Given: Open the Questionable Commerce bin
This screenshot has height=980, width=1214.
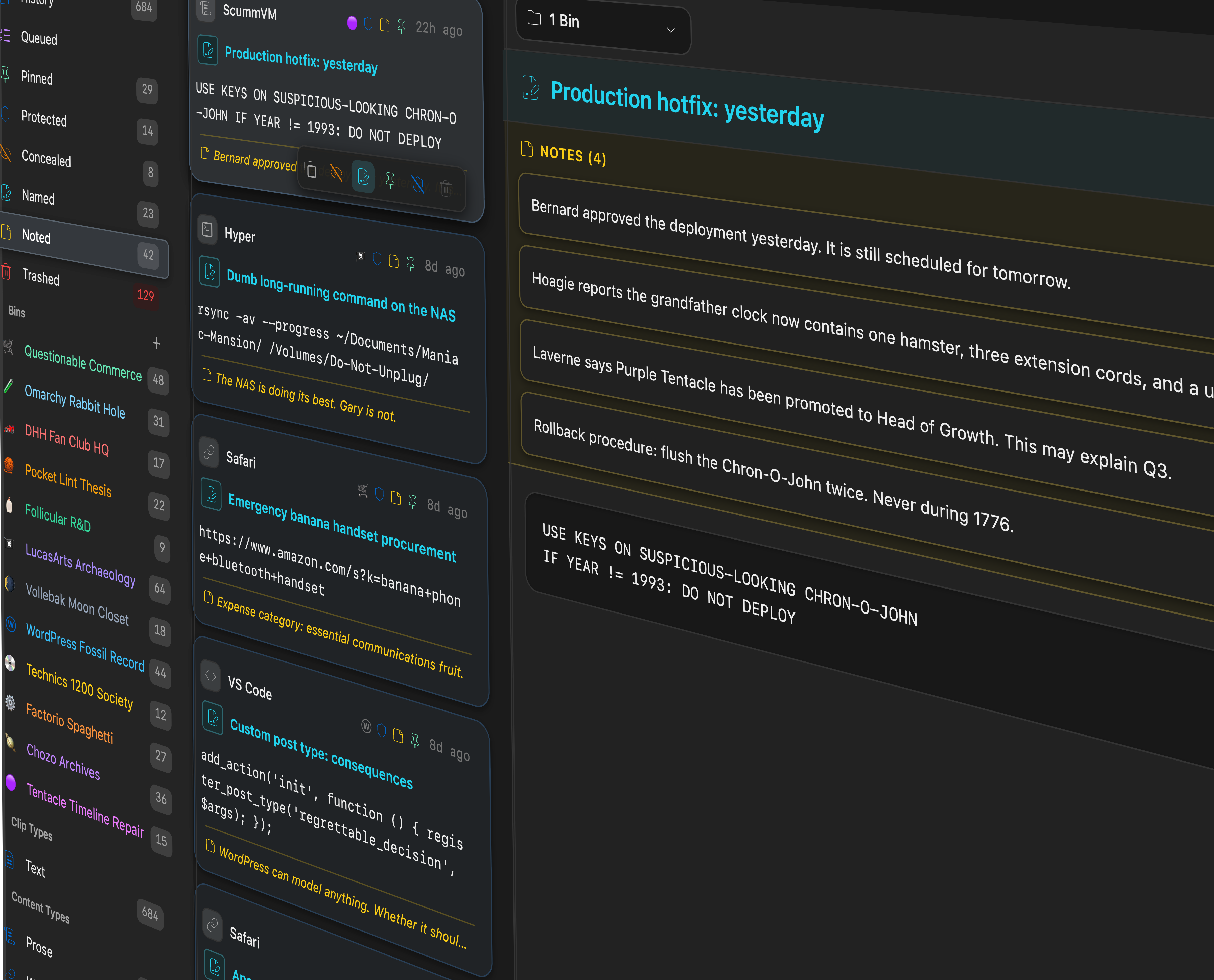Looking at the screenshot, I should [82, 363].
